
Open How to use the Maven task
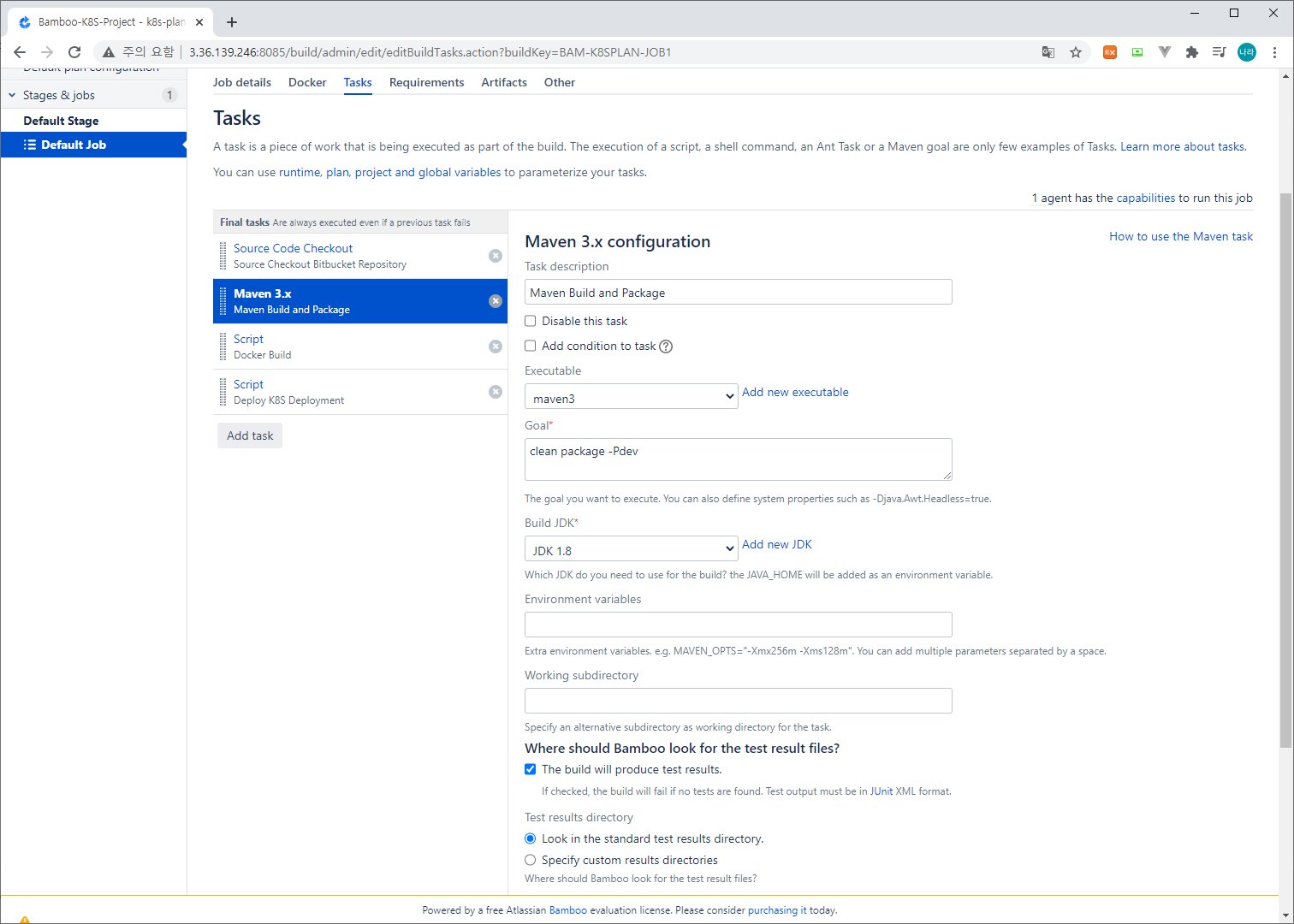point(1181,236)
